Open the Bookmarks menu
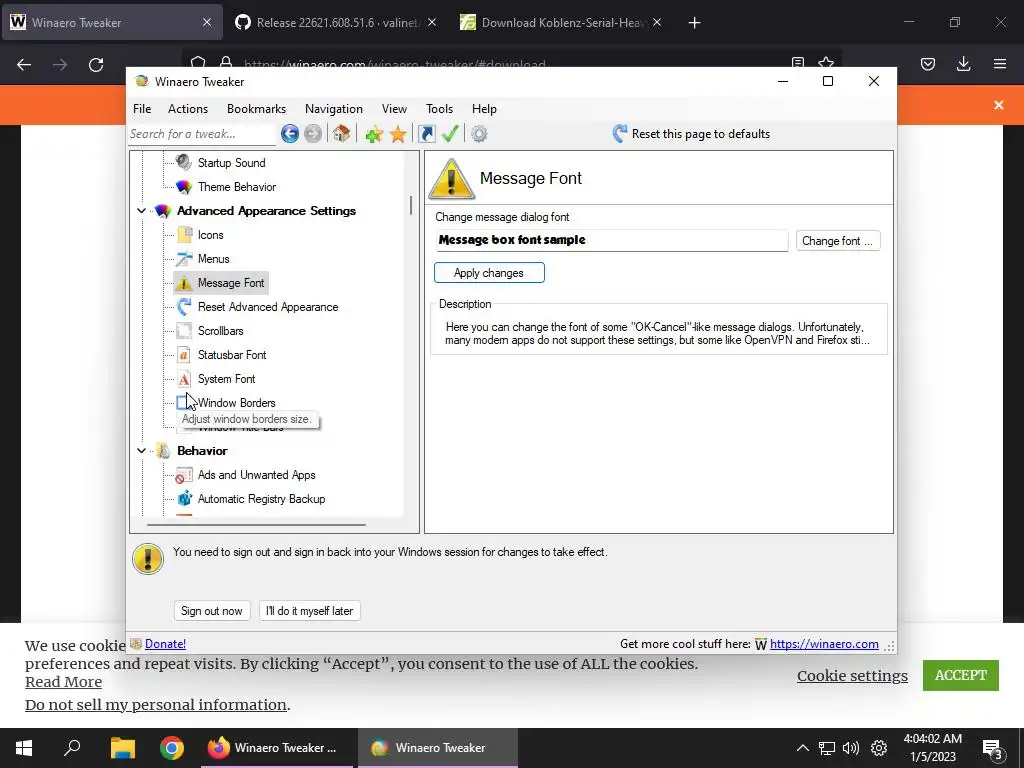This screenshot has height=768, width=1024. (x=257, y=109)
